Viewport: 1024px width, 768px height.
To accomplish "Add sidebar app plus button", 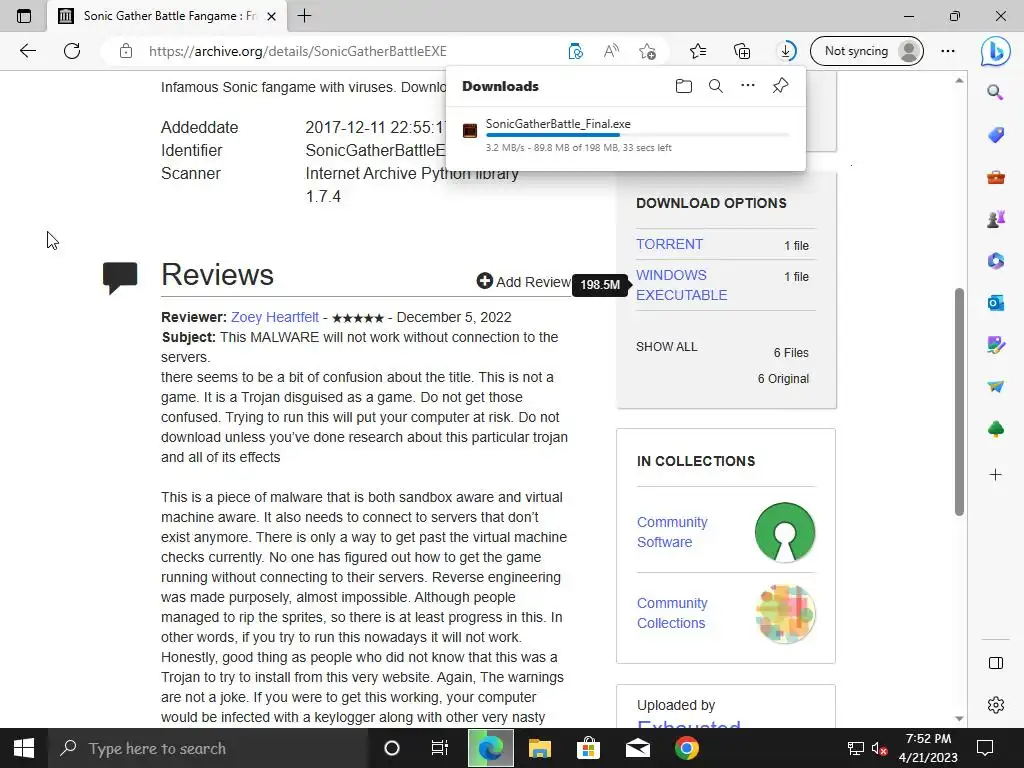I will point(995,475).
